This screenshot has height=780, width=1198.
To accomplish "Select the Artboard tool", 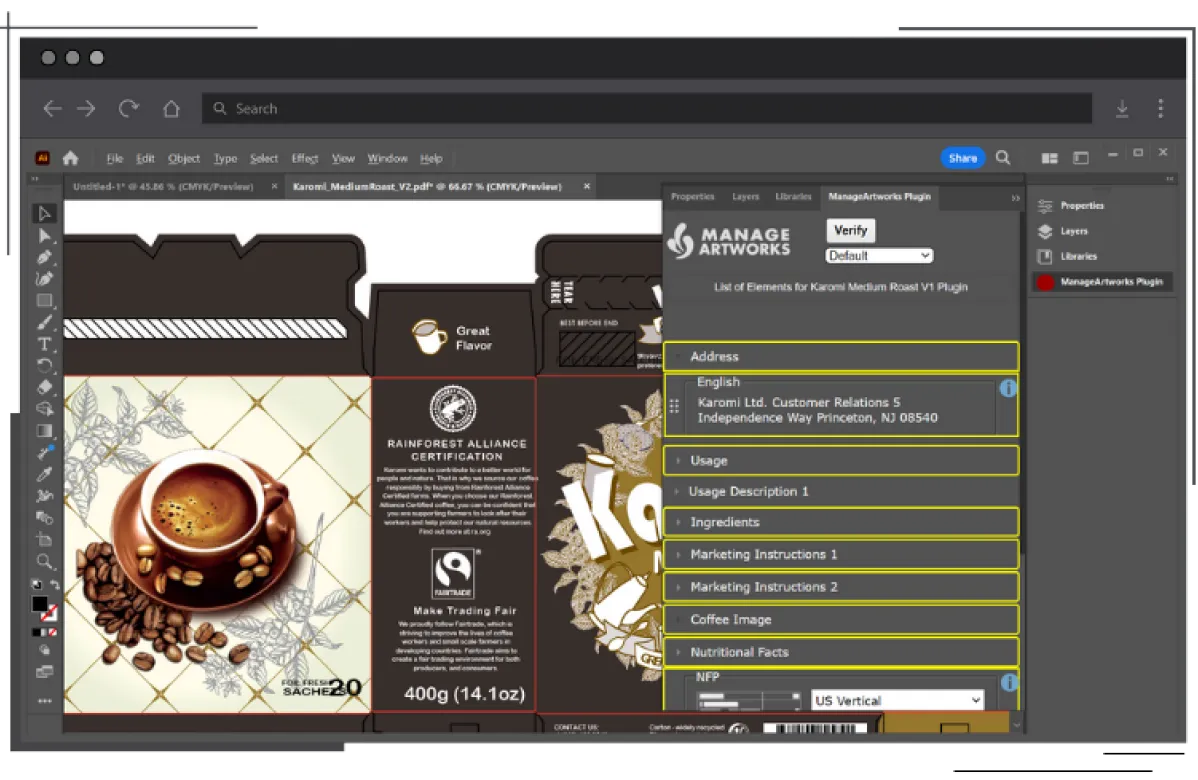I will [x=44, y=539].
